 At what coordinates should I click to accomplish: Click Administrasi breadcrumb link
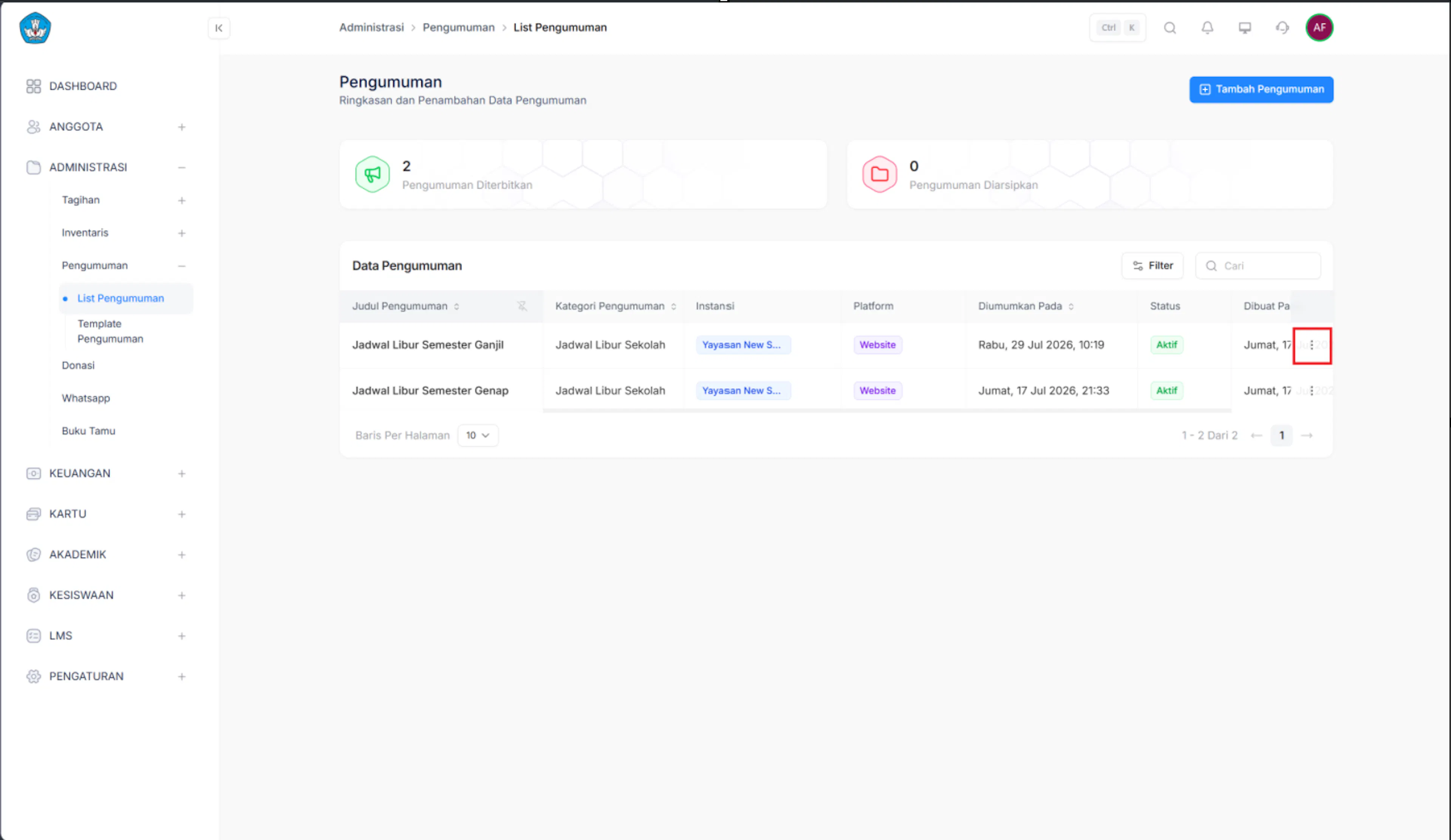pos(371,28)
